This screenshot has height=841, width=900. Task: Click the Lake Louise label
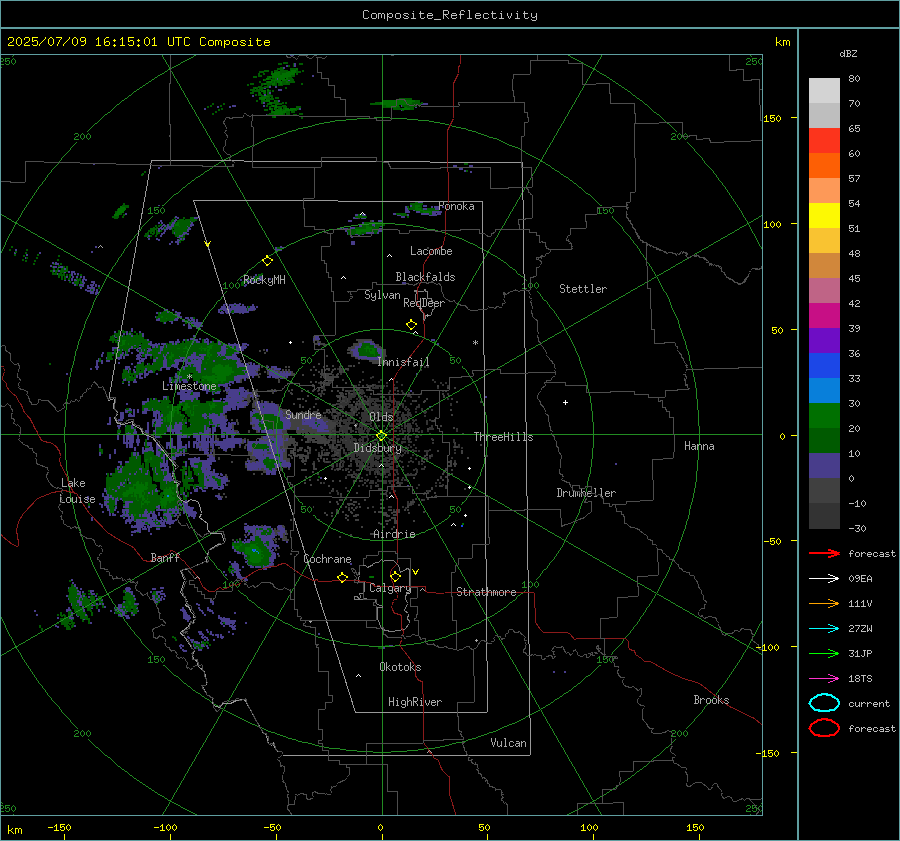tap(77, 491)
